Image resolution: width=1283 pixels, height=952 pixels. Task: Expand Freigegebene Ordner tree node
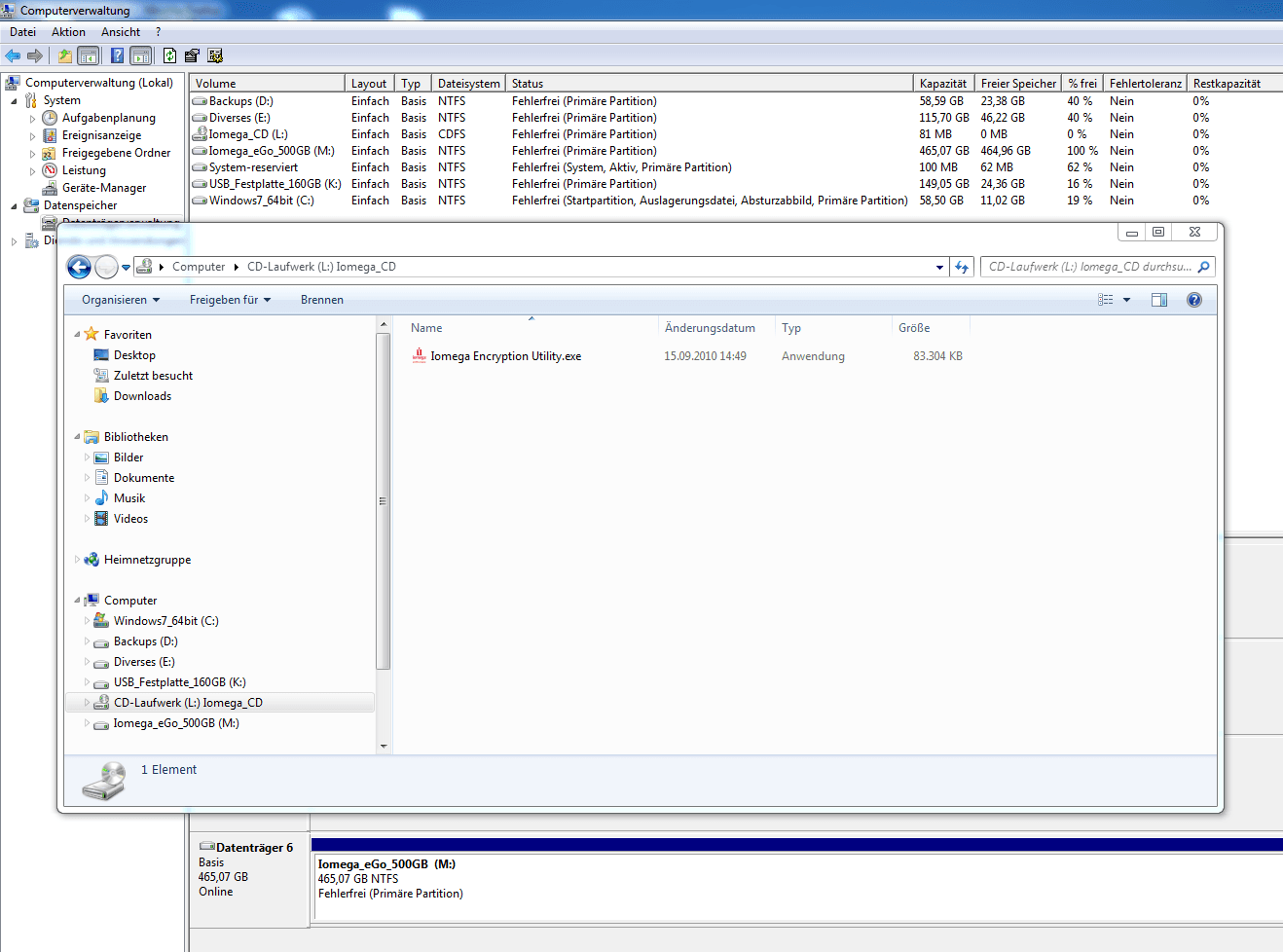pyautogui.click(x=32, y=154)
